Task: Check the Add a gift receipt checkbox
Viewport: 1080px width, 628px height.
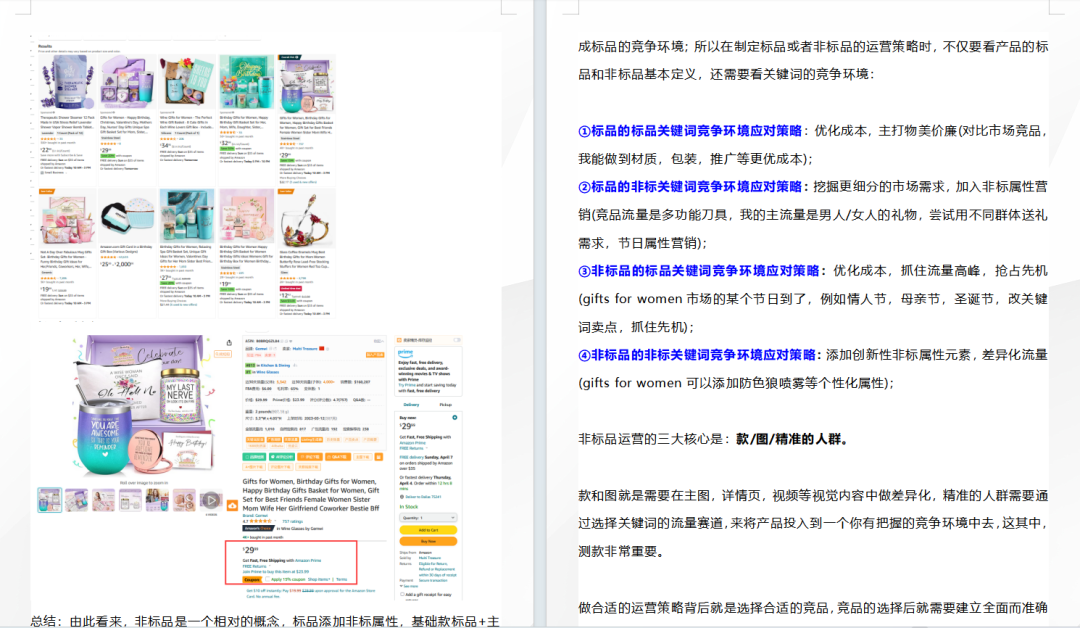Action: (x=402, y=594)
